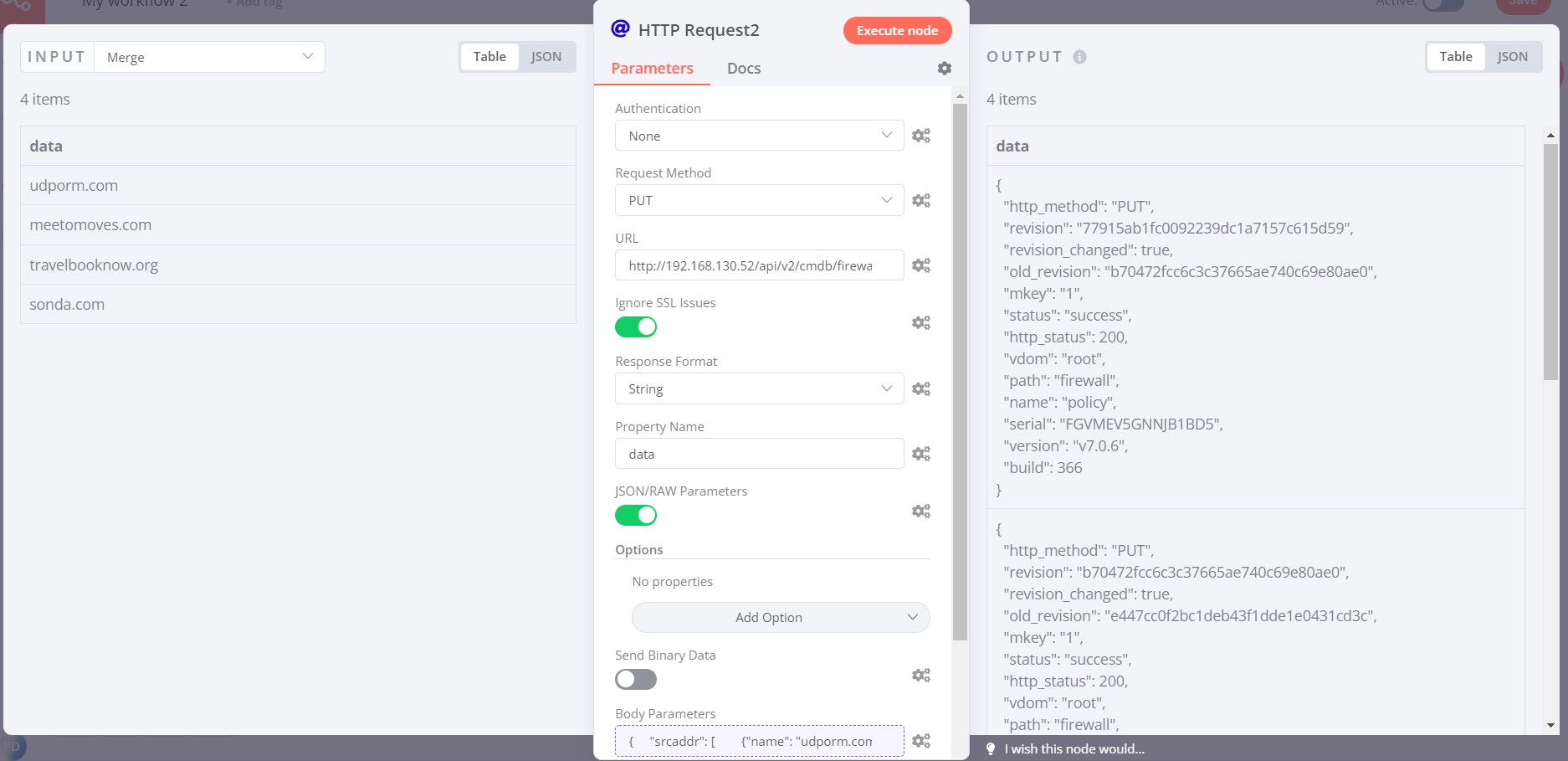Click the OUTPUT table data column header
1568x761 pixels.
[1255, 147]
